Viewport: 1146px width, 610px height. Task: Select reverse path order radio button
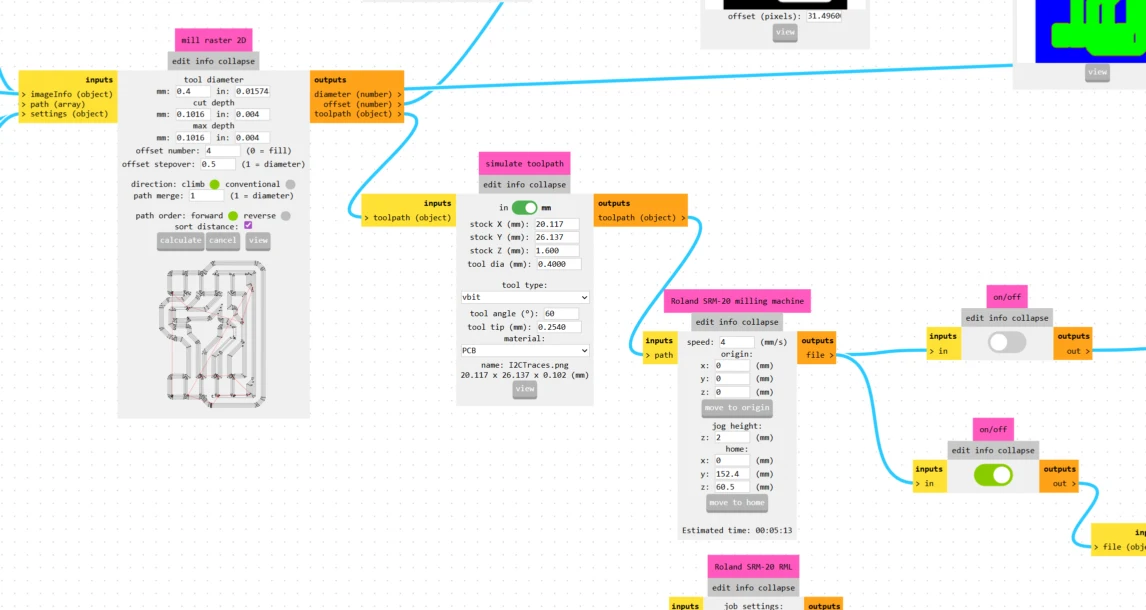point(286,216)
